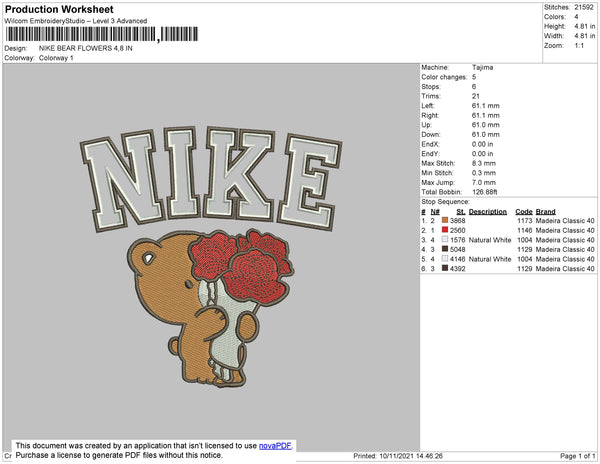Click thread code '1146' in stop row 2
600x464 pixels.
click(x=525, y=230)
